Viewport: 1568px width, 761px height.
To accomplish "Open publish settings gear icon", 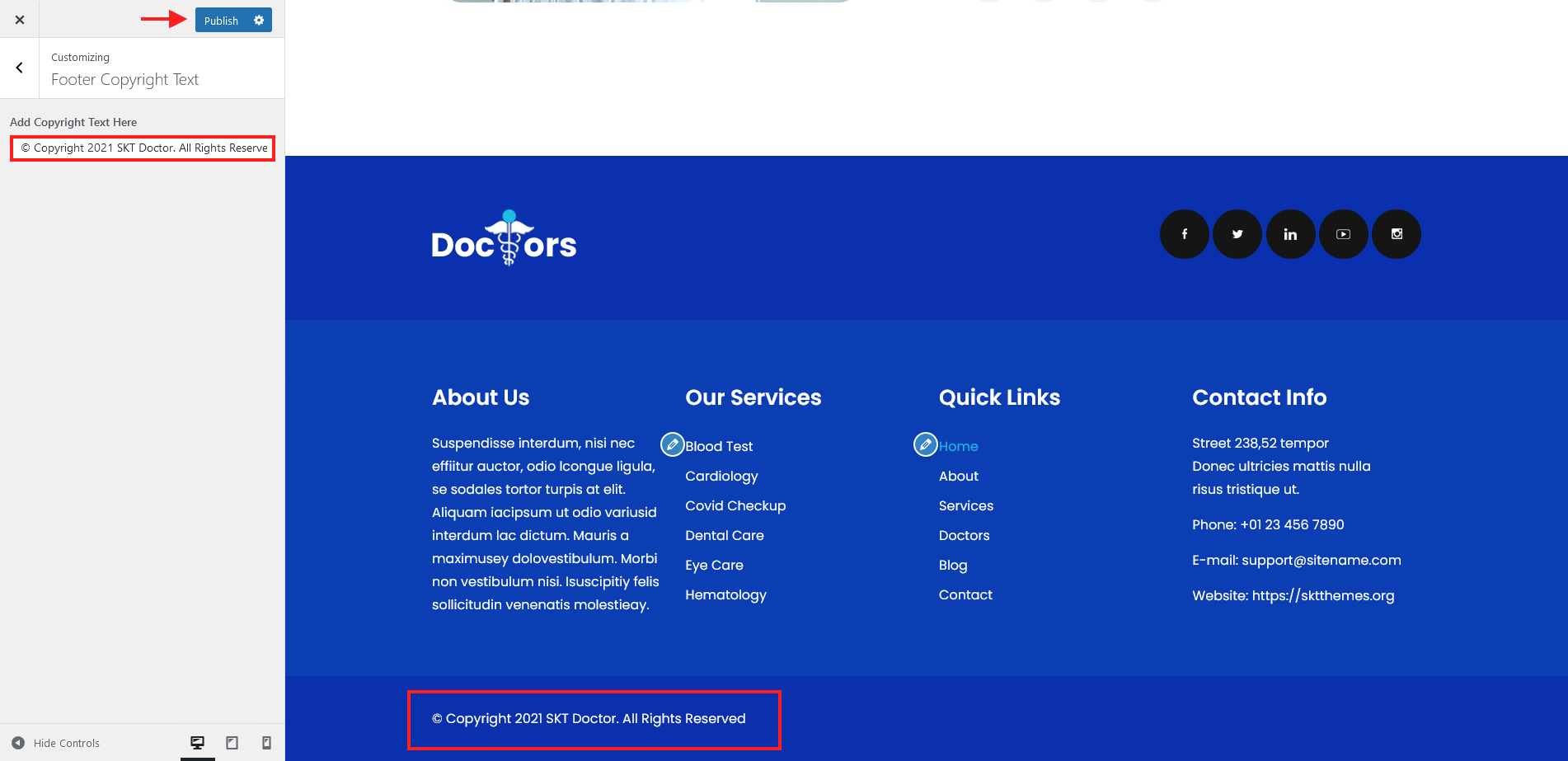I will [x=259, y=21].
